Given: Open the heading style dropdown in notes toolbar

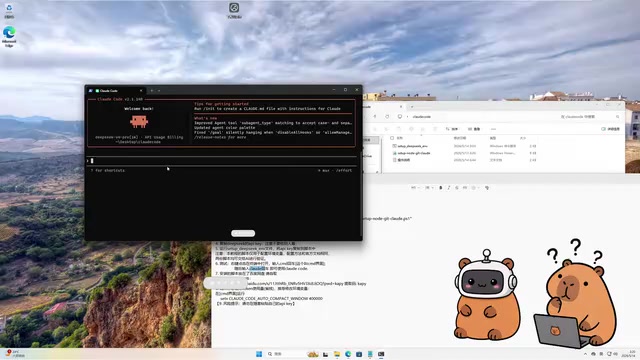Looking at the screenshot, I should point(415,188).
